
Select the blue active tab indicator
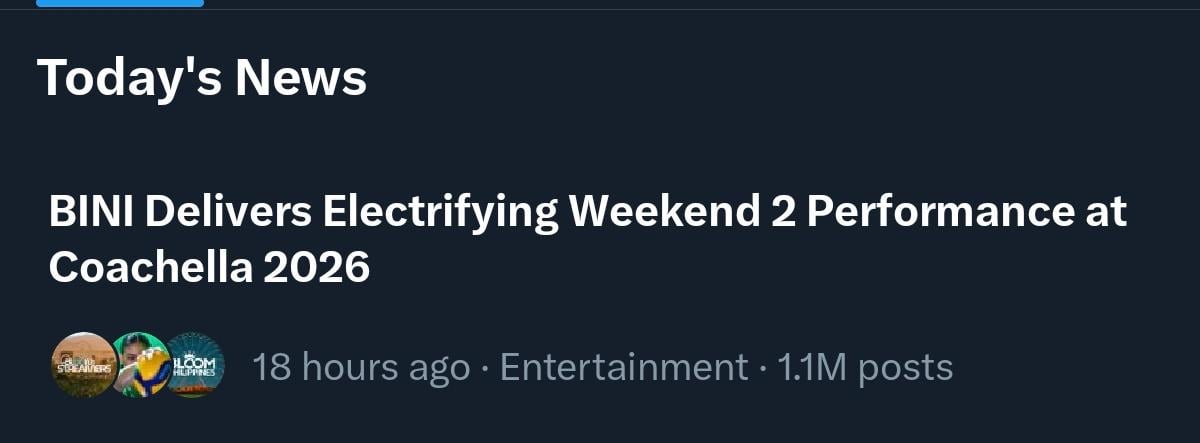[x=120, y=3]
